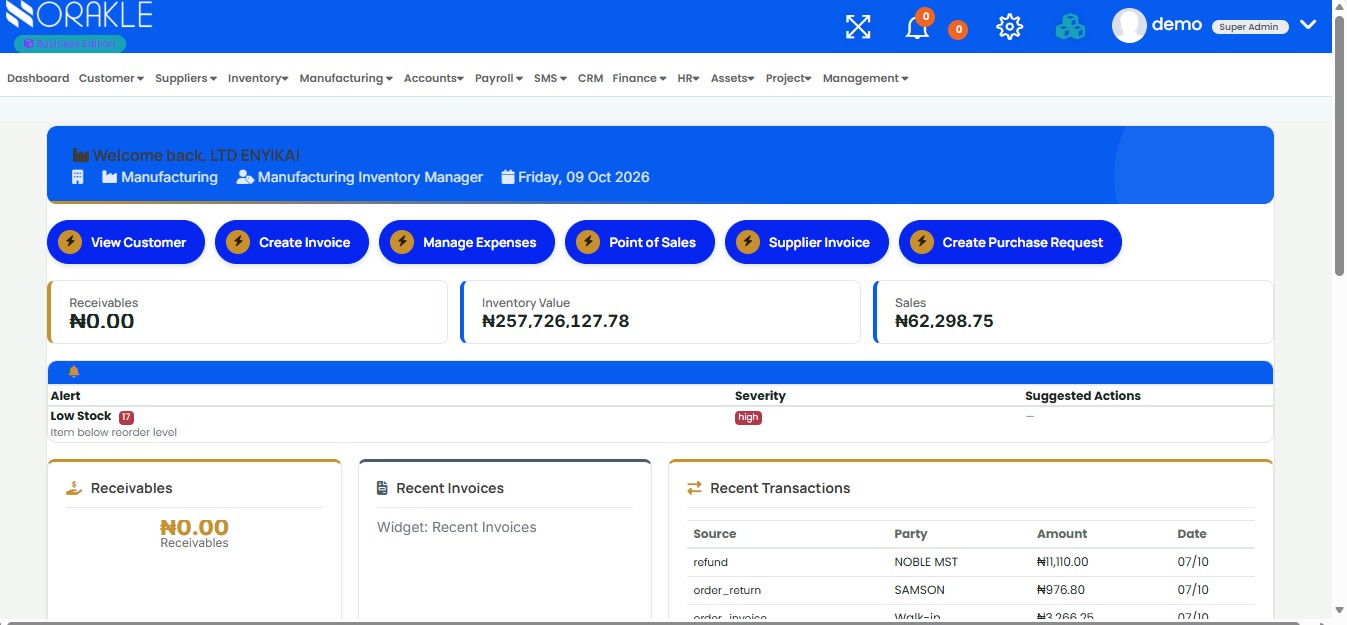This screenshot has height=625, width=1347.
Task: Expand the Assets menu
Action: pos(733,78)
